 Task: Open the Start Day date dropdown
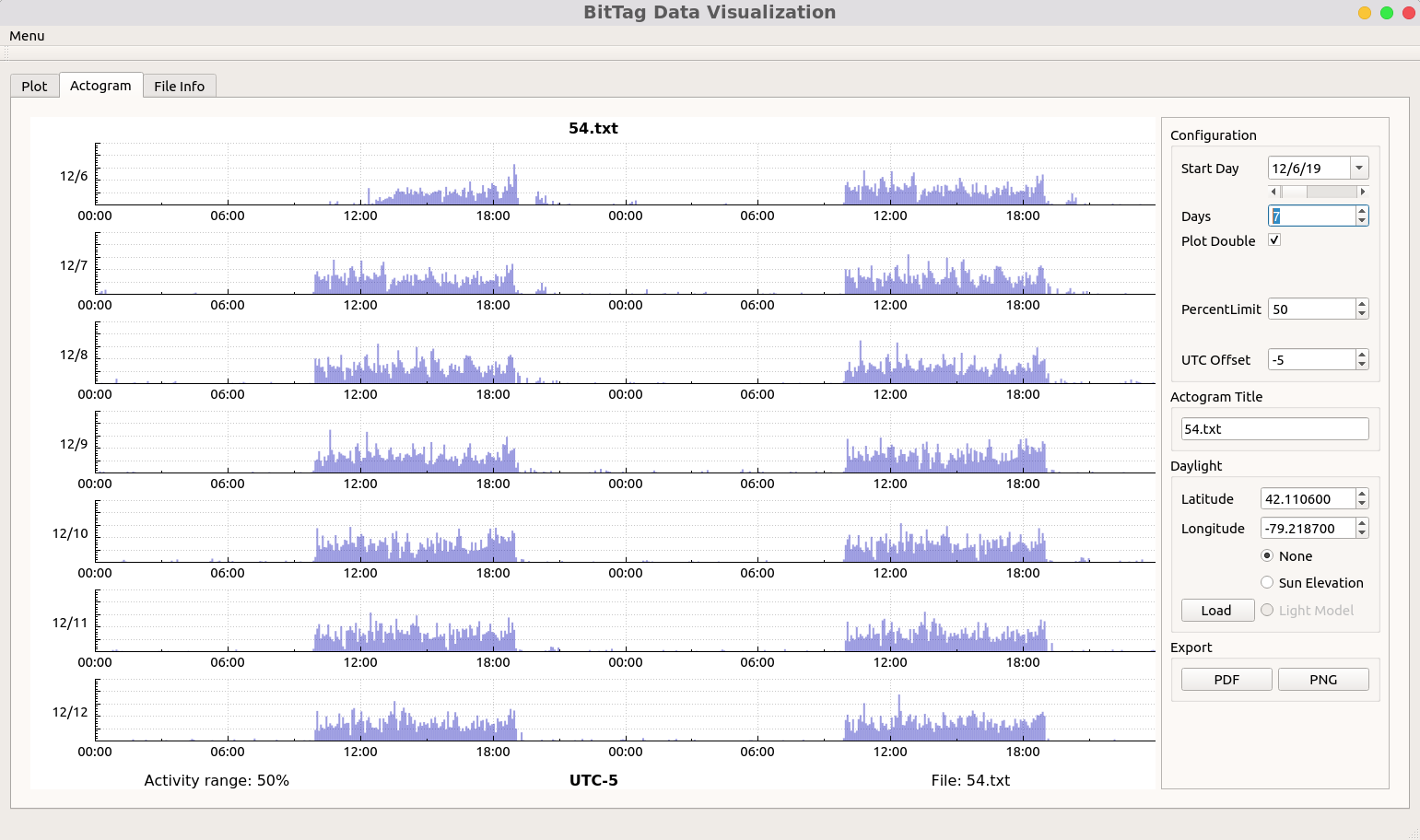[x=1359, y=168]
